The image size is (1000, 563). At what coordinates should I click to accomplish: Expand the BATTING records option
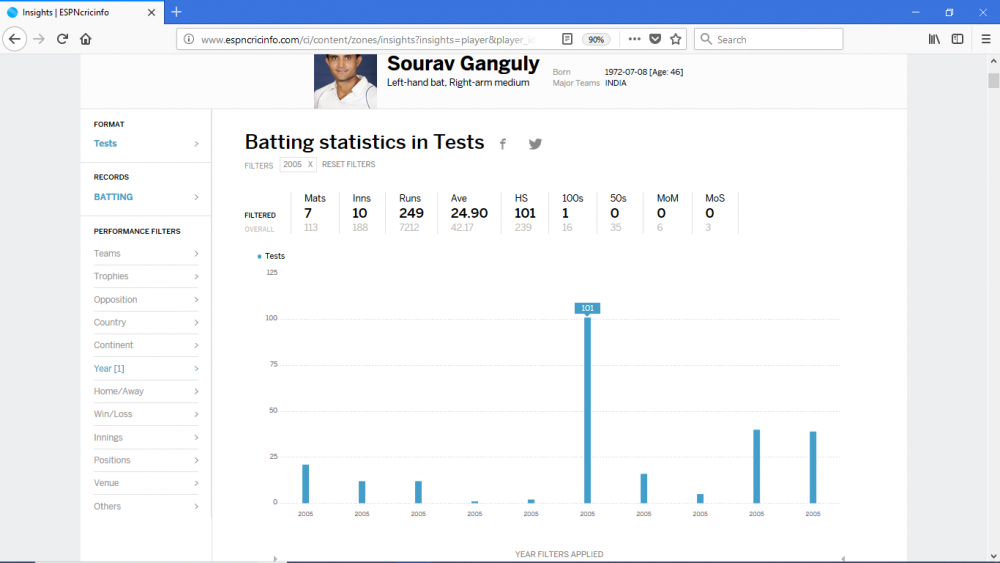tap(146, 197)
